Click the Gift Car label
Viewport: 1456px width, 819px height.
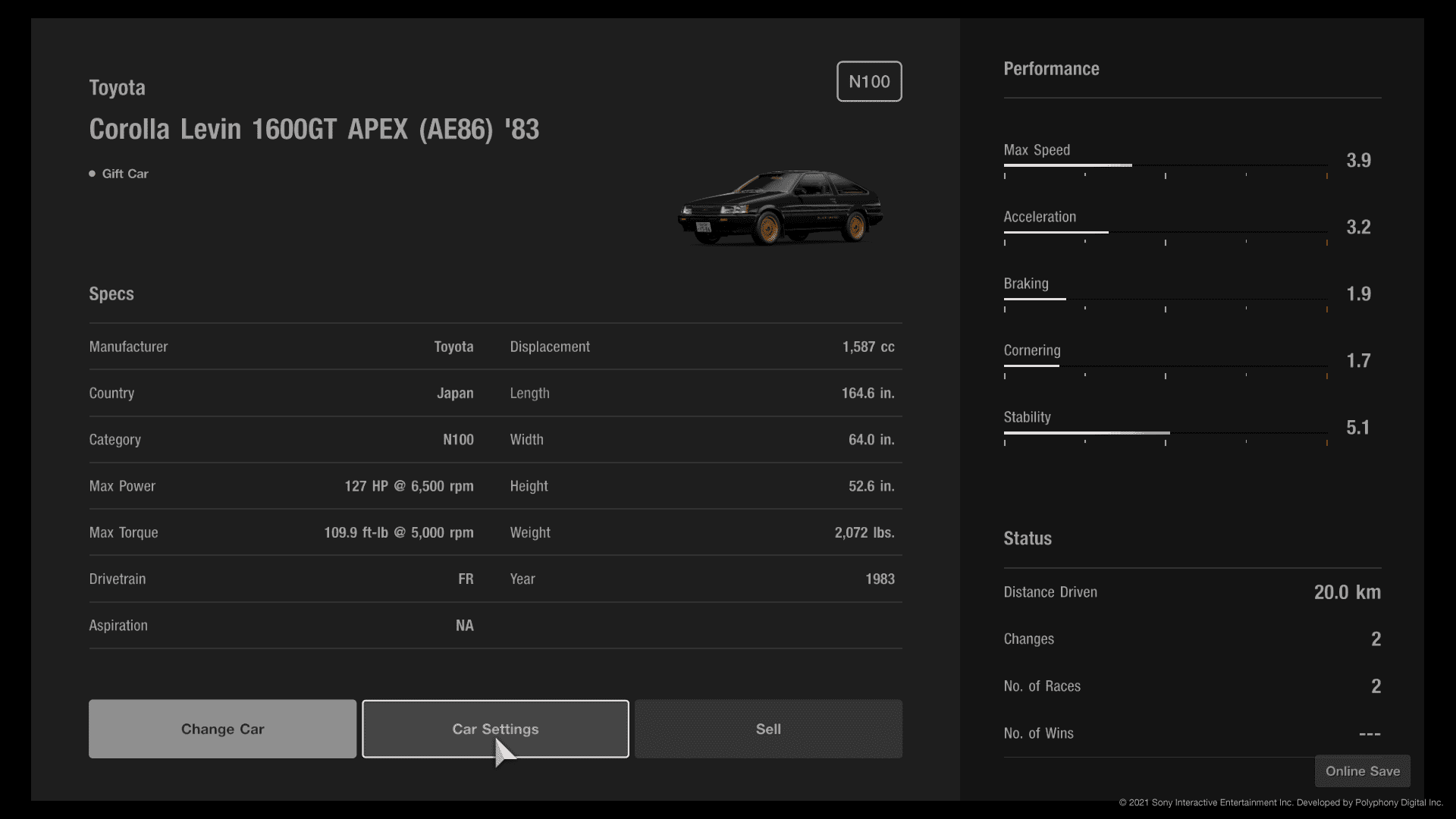click(x=125, y=174)
